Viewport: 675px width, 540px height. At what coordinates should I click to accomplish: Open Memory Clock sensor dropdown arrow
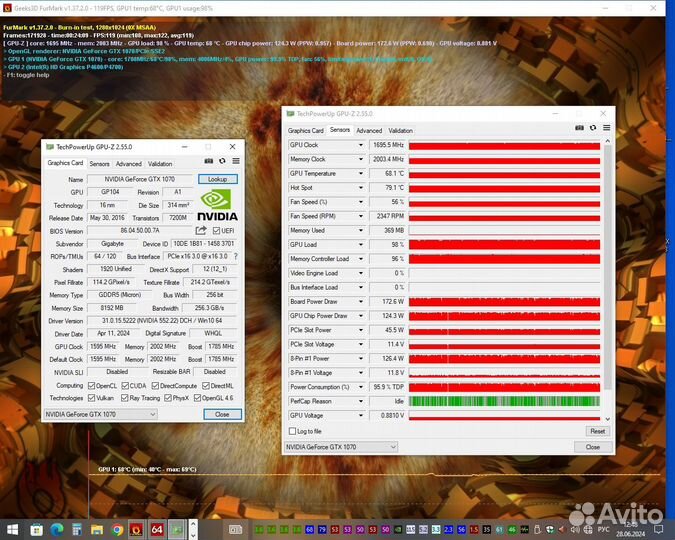(361, 159)
